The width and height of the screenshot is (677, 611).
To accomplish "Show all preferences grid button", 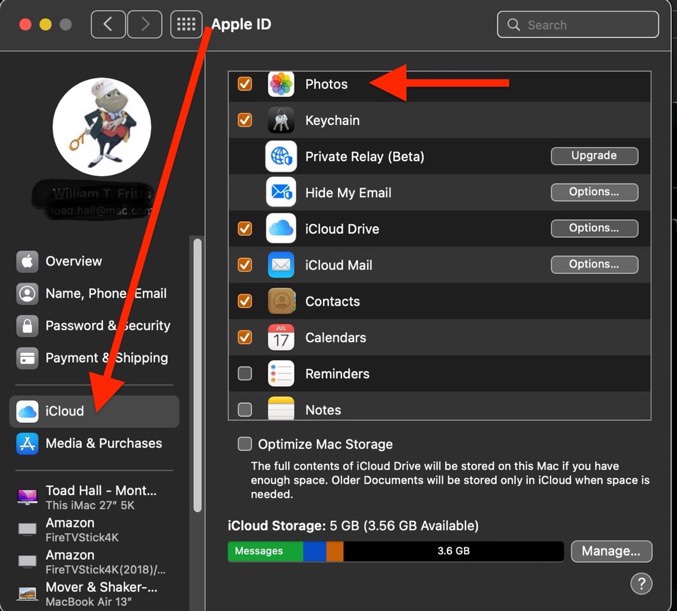I will coord(186,24).
